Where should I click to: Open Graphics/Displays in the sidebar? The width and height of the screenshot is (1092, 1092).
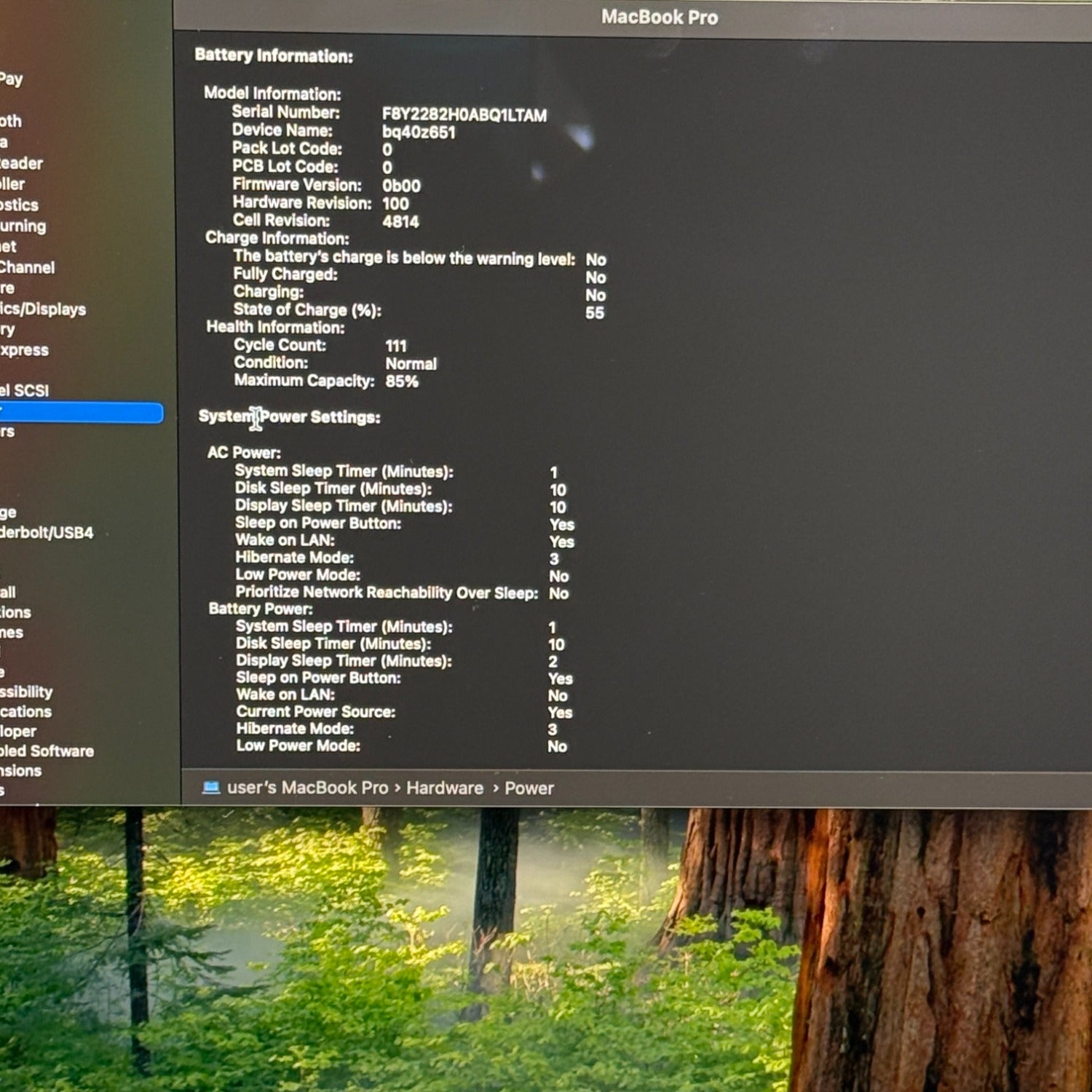click(x=43, y=309)
